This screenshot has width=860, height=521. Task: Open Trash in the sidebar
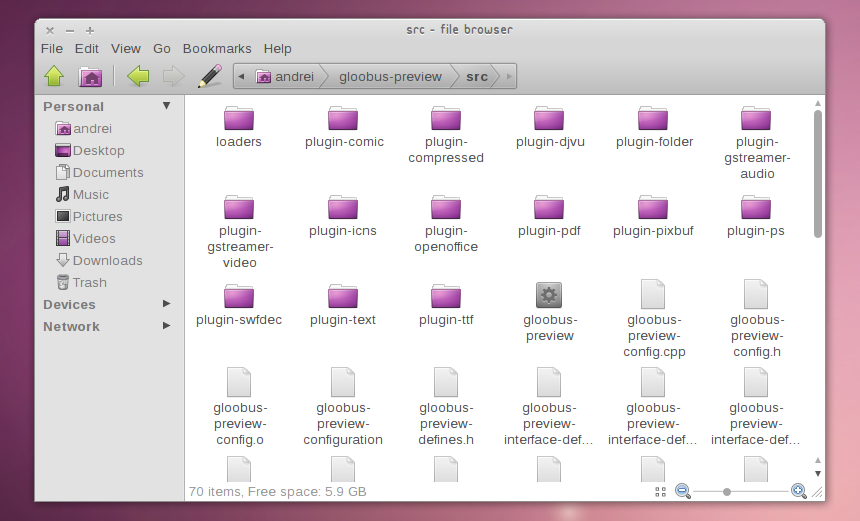82,282
